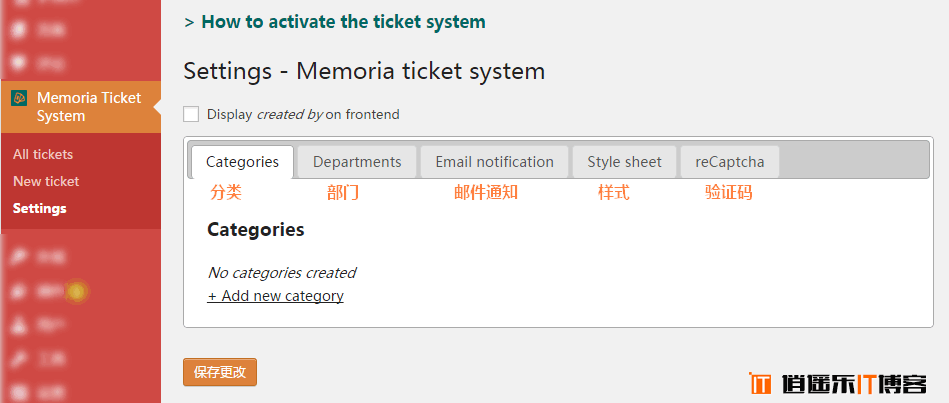Switch to the Departments tab
949x403 pixels.
357,162
